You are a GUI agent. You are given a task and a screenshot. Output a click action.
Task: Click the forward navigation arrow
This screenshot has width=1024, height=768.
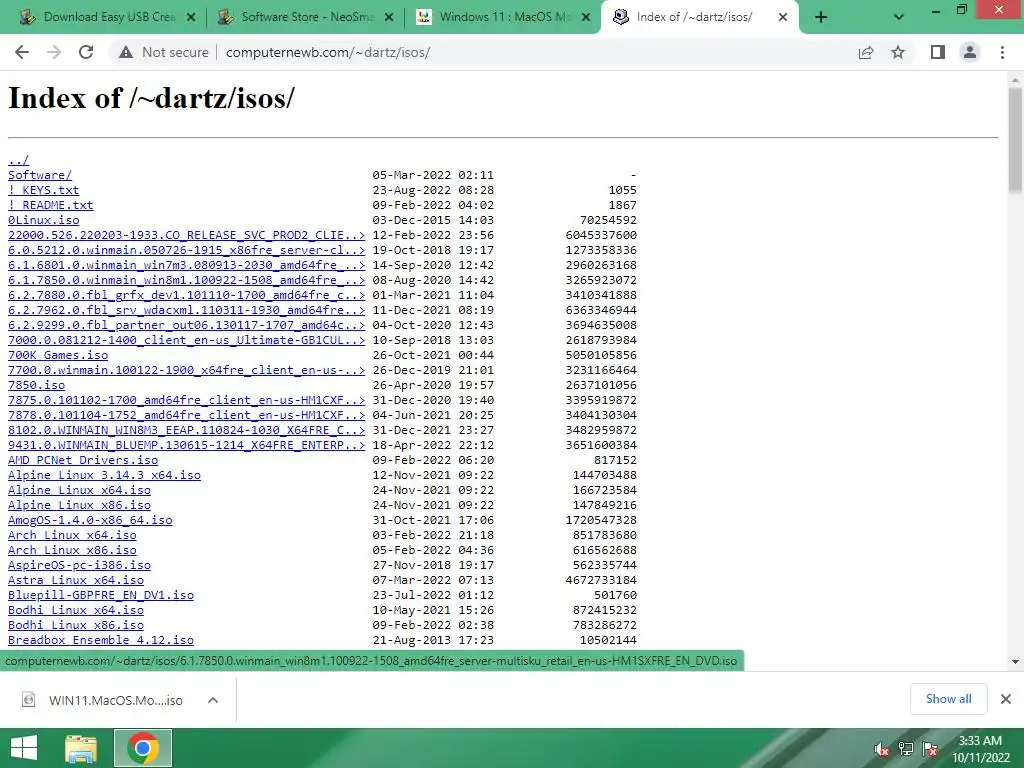pyautogui.click(x=54, y=52)
